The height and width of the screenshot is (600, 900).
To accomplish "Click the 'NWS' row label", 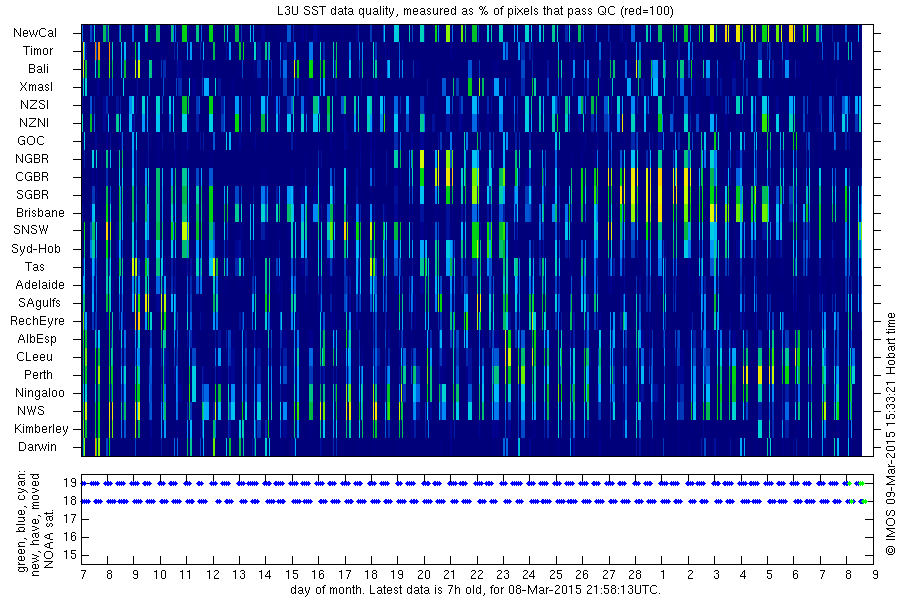I will click(31, 411).
